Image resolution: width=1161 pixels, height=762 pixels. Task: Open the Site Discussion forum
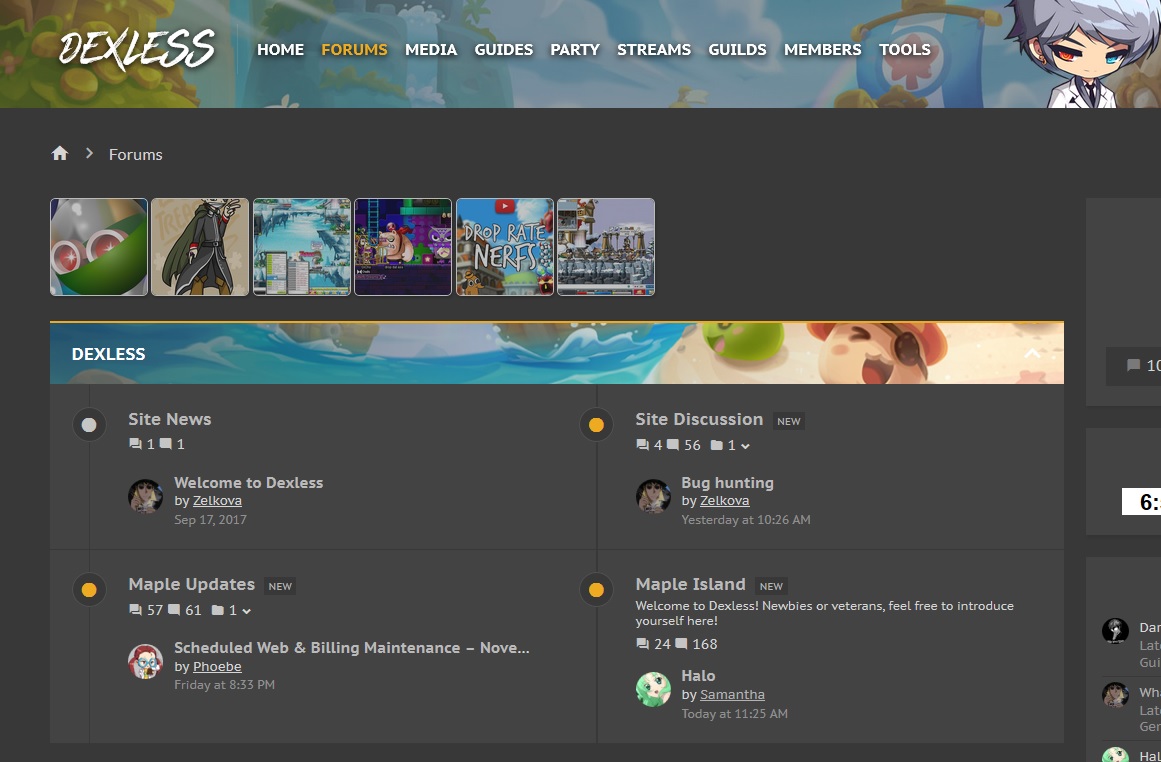tap(699, 419)
